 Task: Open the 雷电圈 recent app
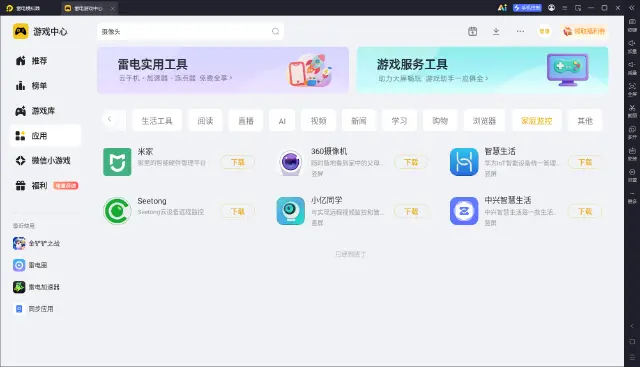pyautogui.click(x=30, y=265)
